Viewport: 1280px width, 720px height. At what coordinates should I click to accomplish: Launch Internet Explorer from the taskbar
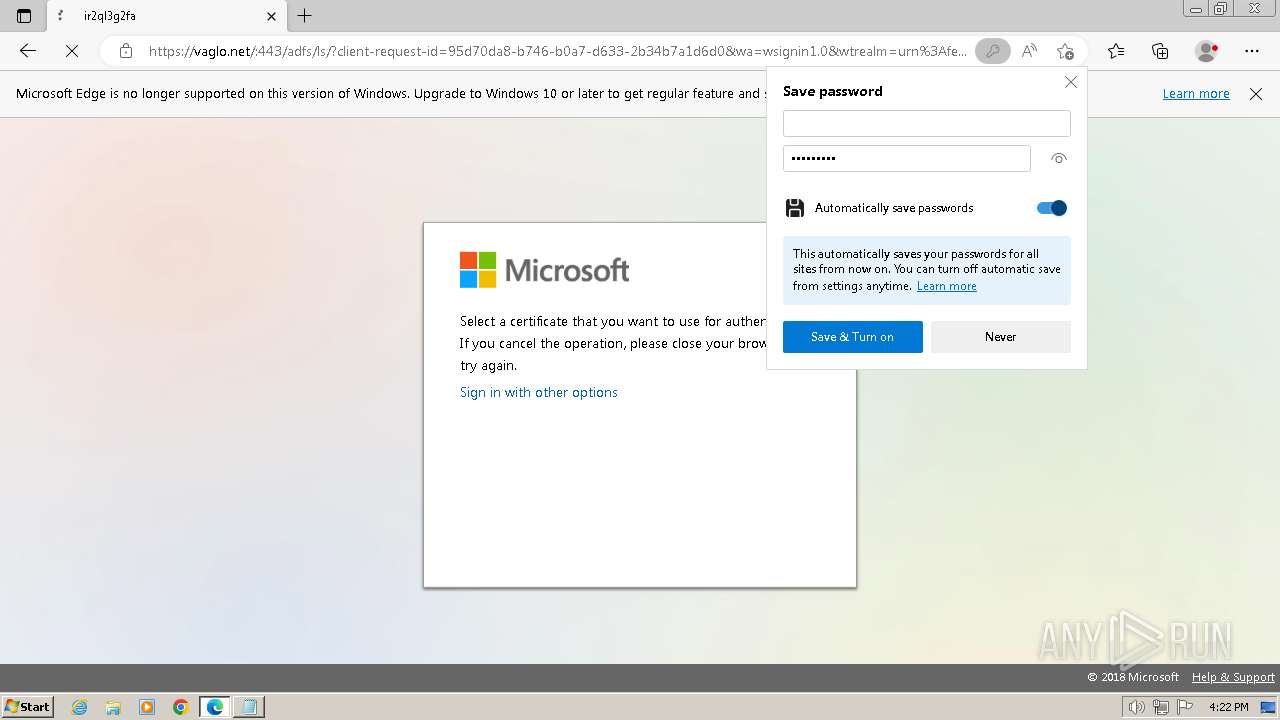(x=80, y=707)
